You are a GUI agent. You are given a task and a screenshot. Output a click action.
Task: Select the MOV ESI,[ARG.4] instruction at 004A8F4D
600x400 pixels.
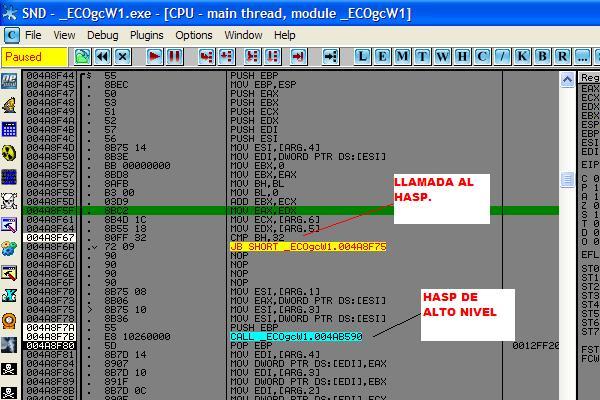coord(275,148)
